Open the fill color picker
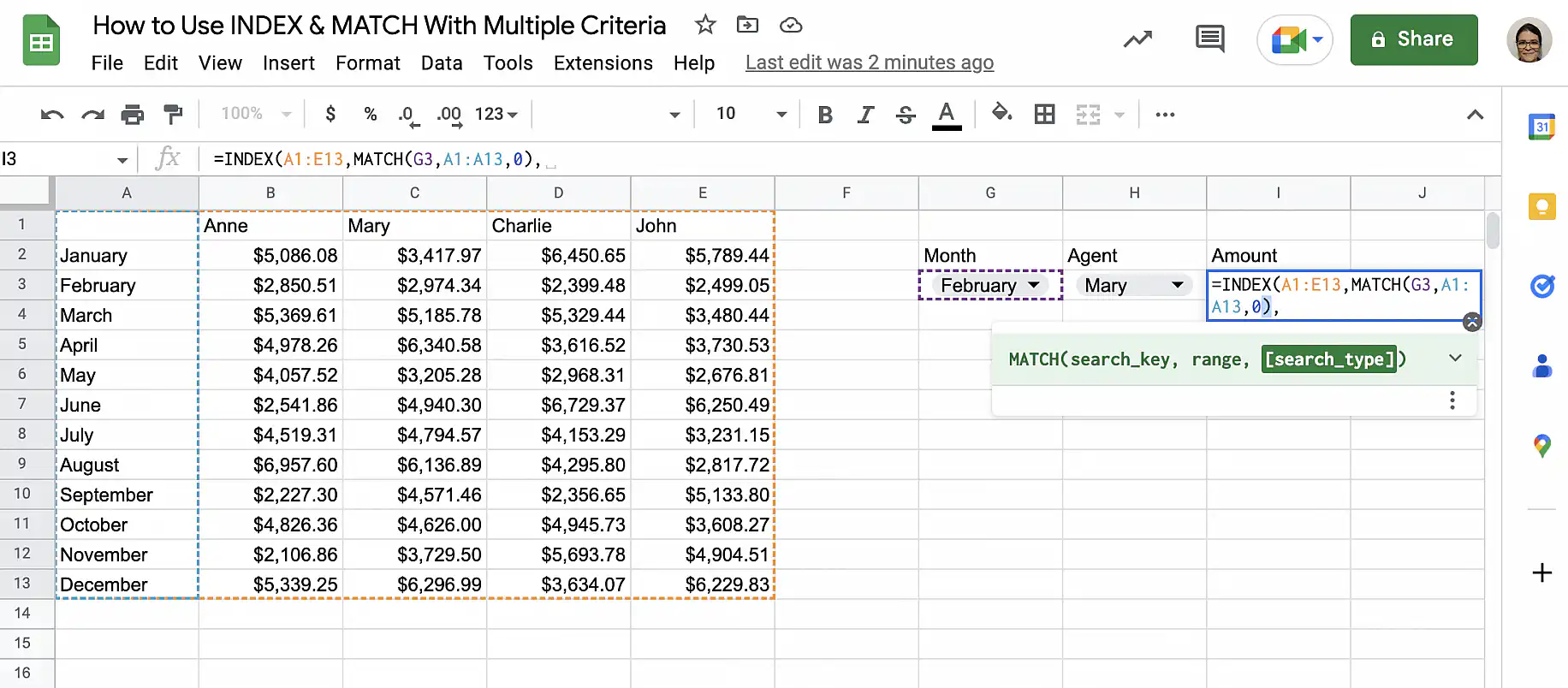Screen dimensions: 1568x688 coord(1001,114)
